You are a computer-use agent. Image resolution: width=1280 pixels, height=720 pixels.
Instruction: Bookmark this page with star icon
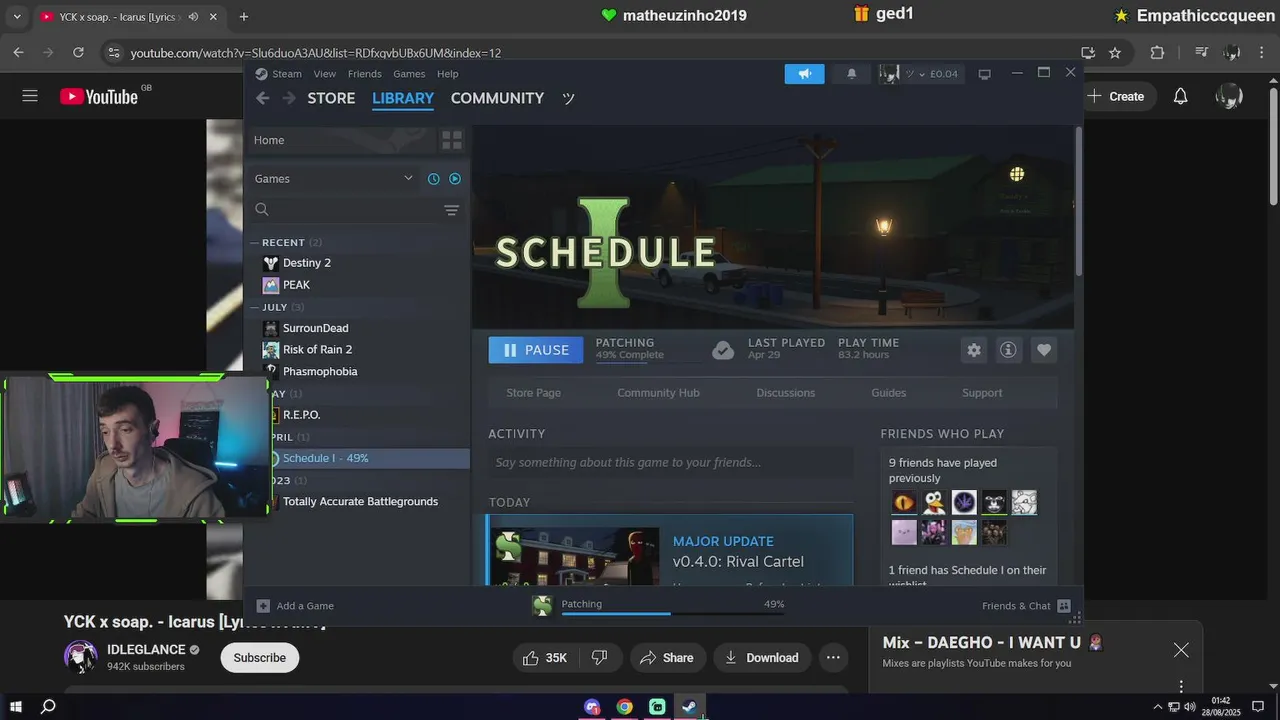point(1115,52)
